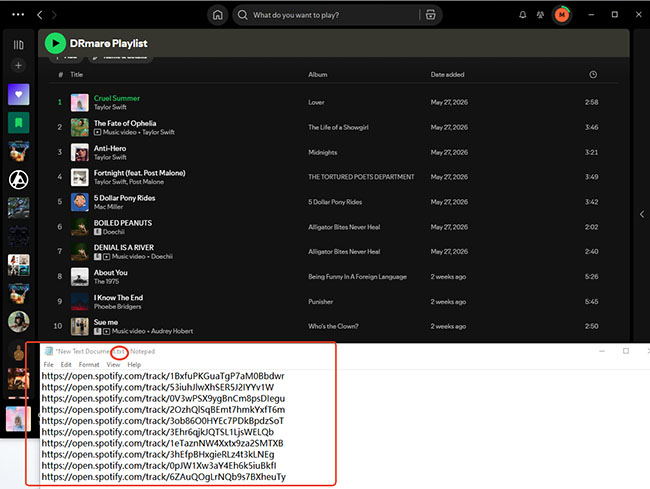The image size is (650, 489).
Task: Open Your Episodes bookmark in sidebar
Action: tap(19, 123)
